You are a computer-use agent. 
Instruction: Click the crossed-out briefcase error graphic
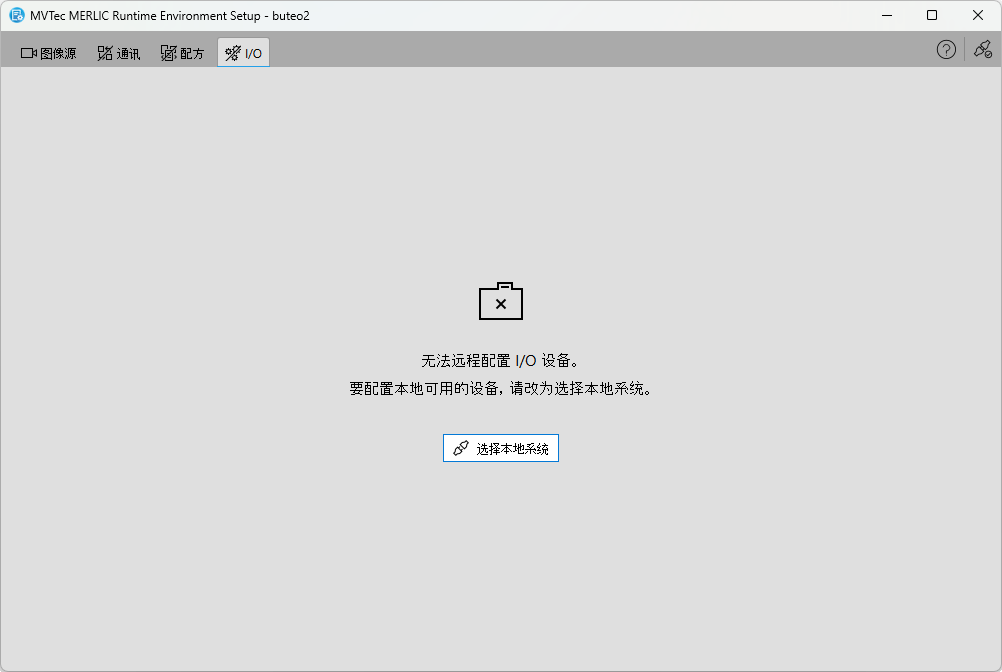point(500,301)
